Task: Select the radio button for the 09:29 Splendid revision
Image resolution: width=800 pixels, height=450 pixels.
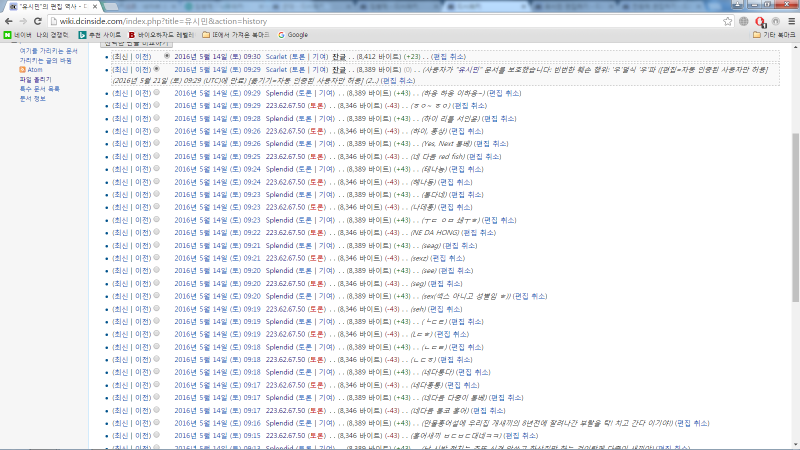Action: coord(157,92)
